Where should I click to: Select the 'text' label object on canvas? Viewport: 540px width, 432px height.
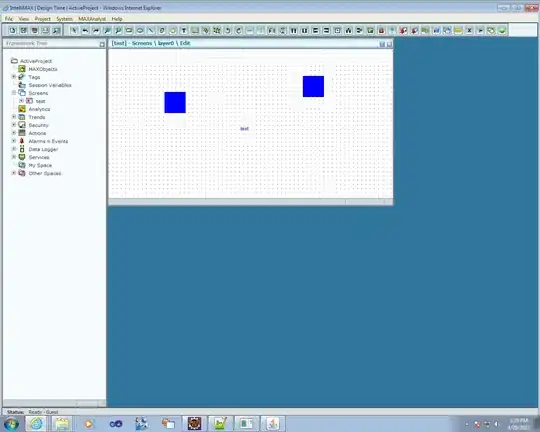pos(244,129)
